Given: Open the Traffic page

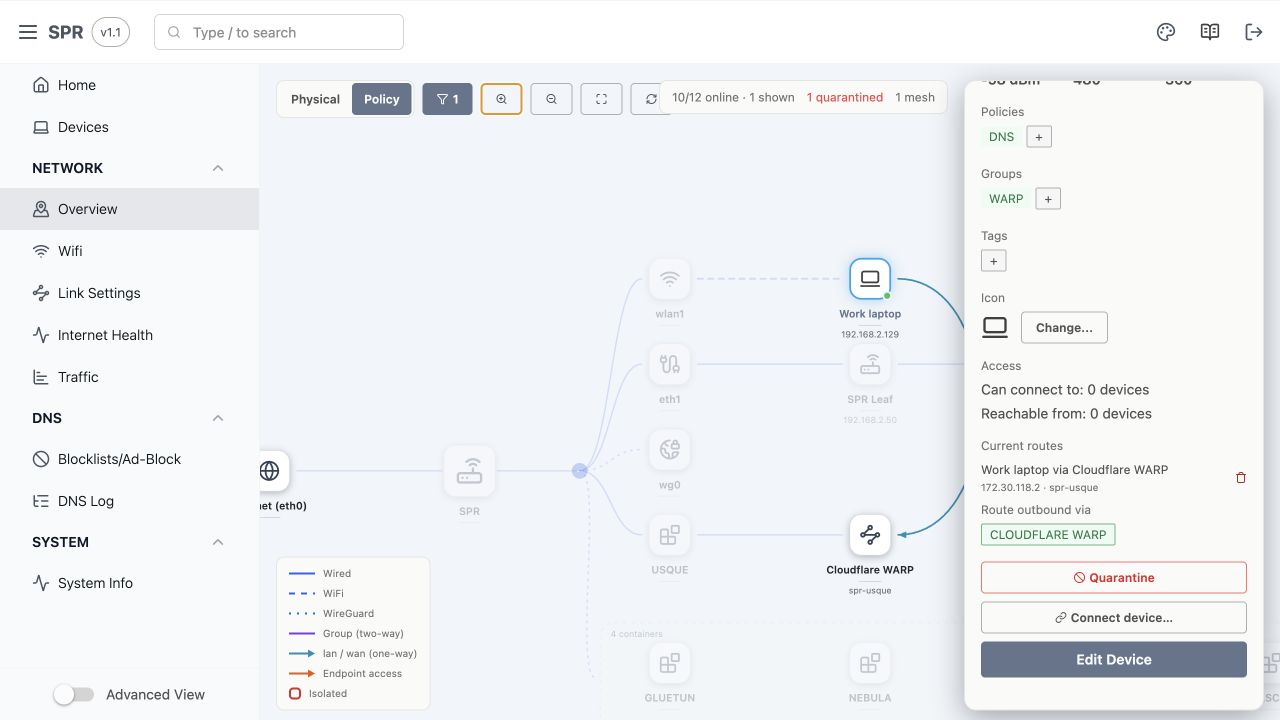Looking at the screenshot, I should tap(129, 377).
